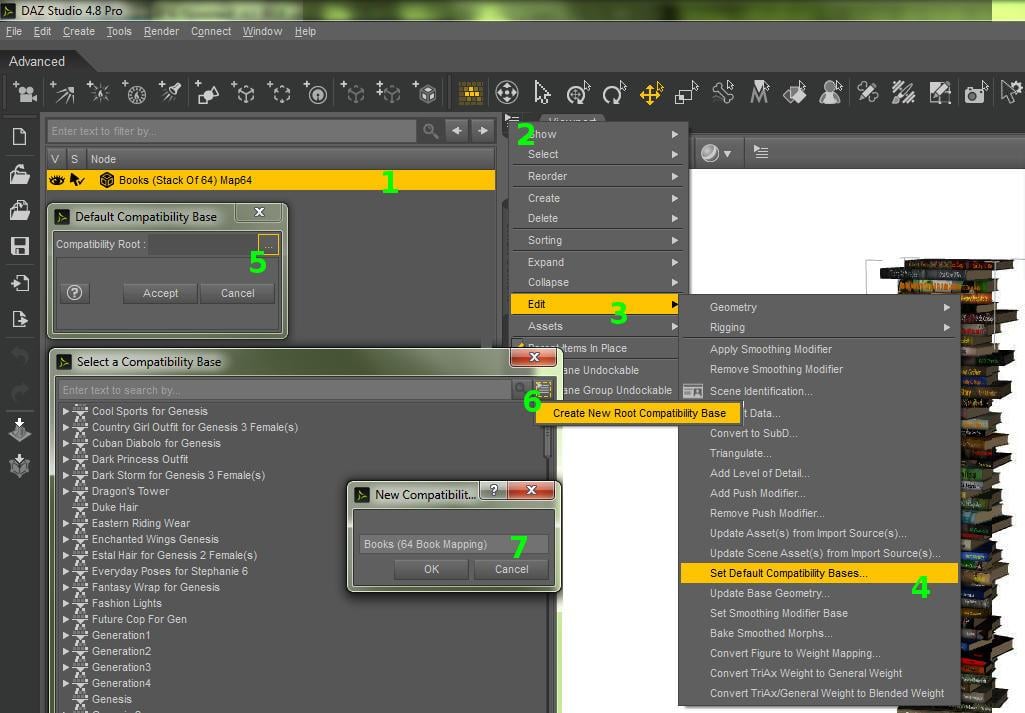Click the previous arrow button in Scene filter

tap(457, 131)
